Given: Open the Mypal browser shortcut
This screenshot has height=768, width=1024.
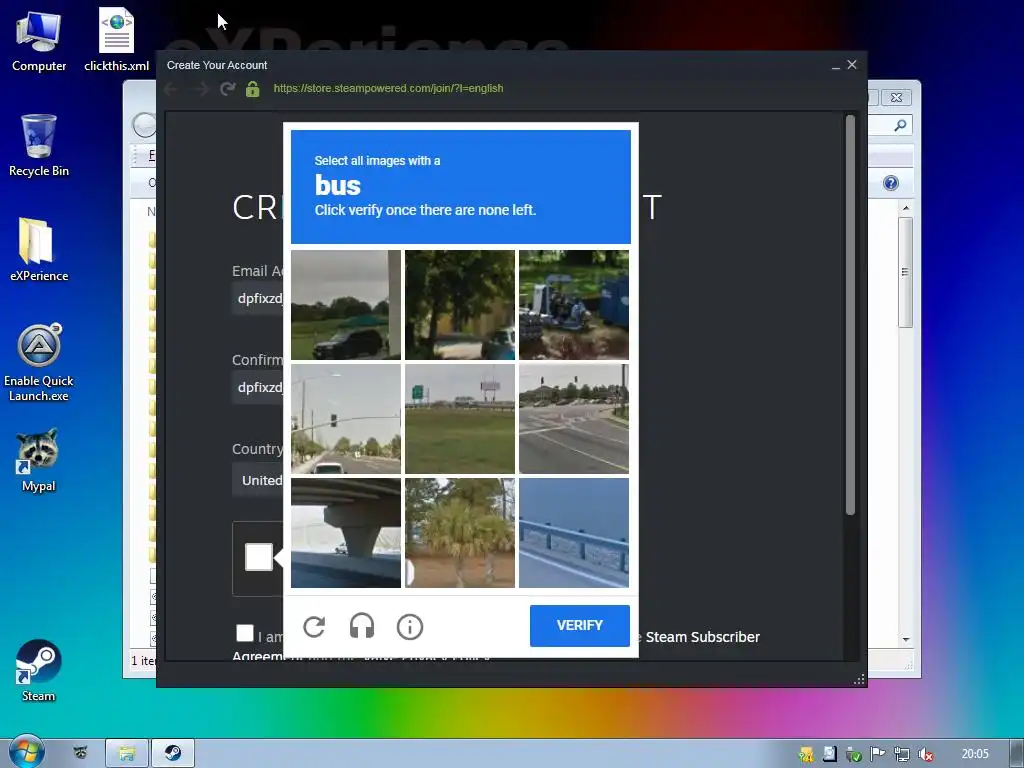Looking at the screenshot, I should (x=39, y=460).
